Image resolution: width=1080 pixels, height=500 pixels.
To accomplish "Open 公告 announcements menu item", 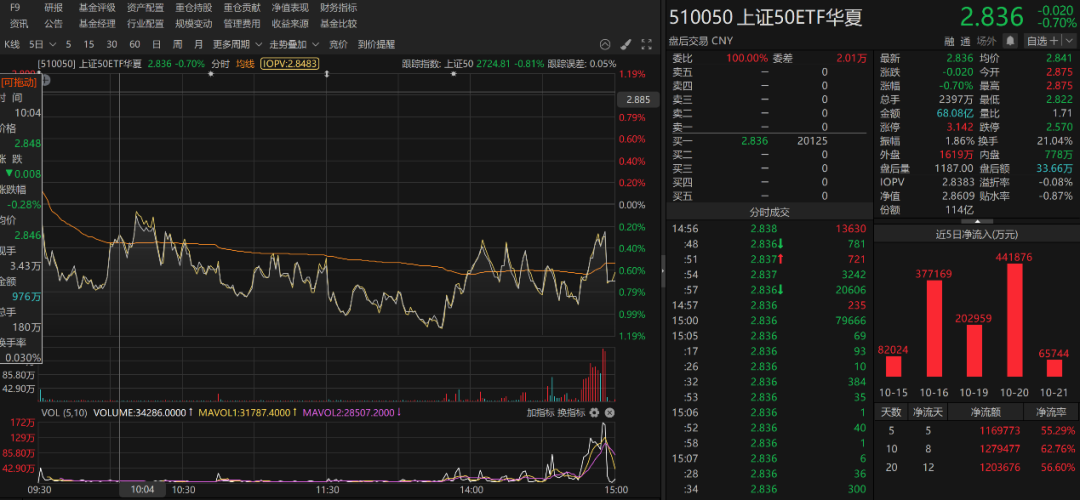I will point(53,23).
